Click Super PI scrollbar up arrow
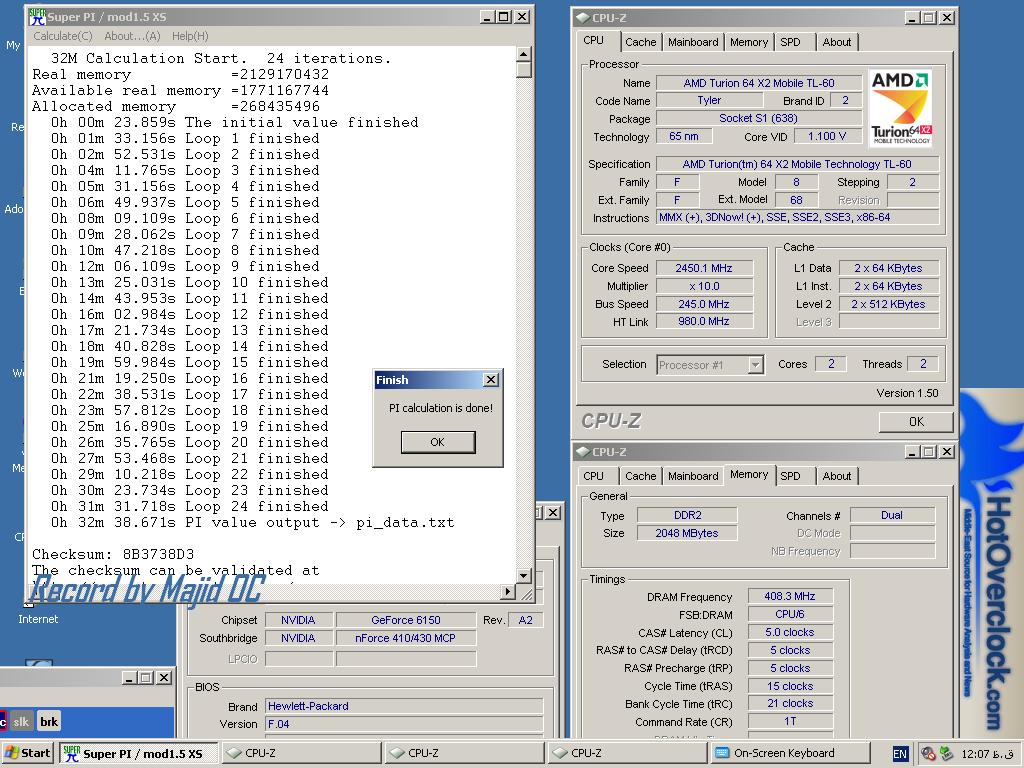Screen dimensions: 1024x768 [524, 54]
